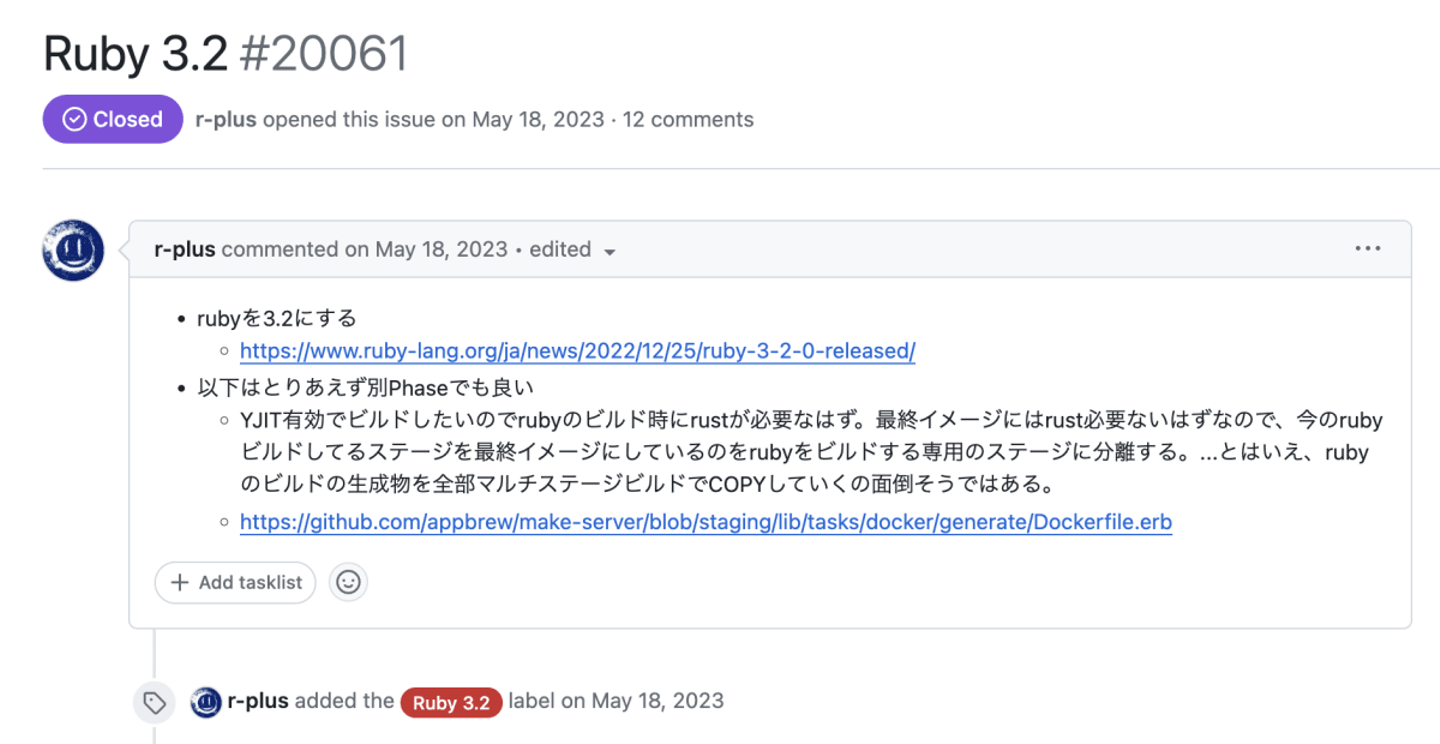Click the issue opened date in the header
This screenshot has height=744, width=1440.
(x=538, y=120)
